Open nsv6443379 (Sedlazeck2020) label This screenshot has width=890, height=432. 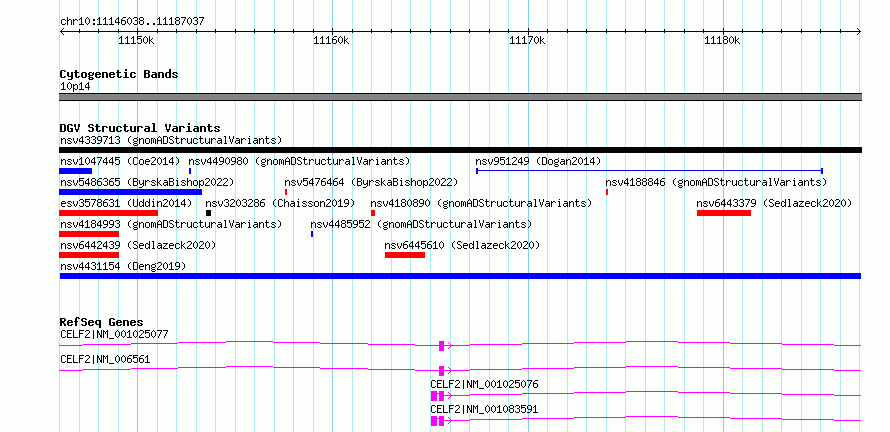point(775,203)
